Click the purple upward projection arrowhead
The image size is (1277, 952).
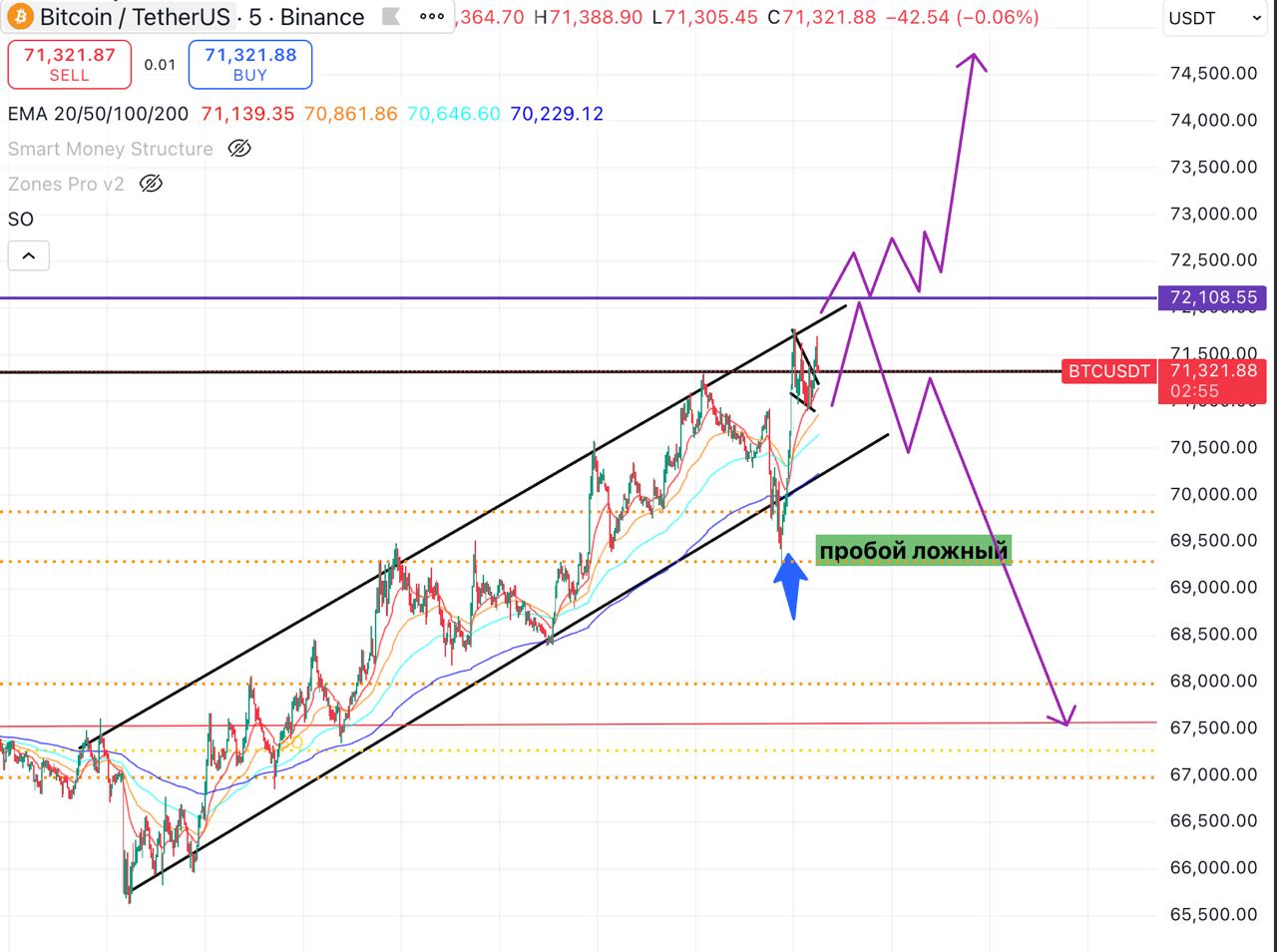tap(972, 61)
